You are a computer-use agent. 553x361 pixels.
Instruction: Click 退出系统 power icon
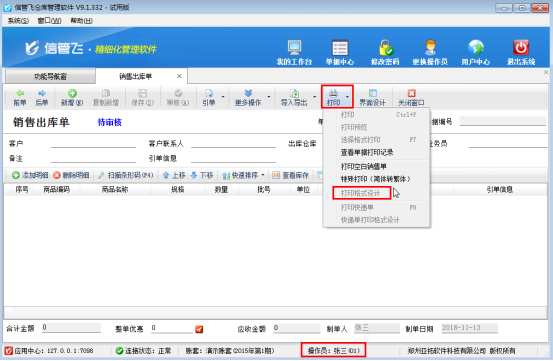(x=521, y=47)
